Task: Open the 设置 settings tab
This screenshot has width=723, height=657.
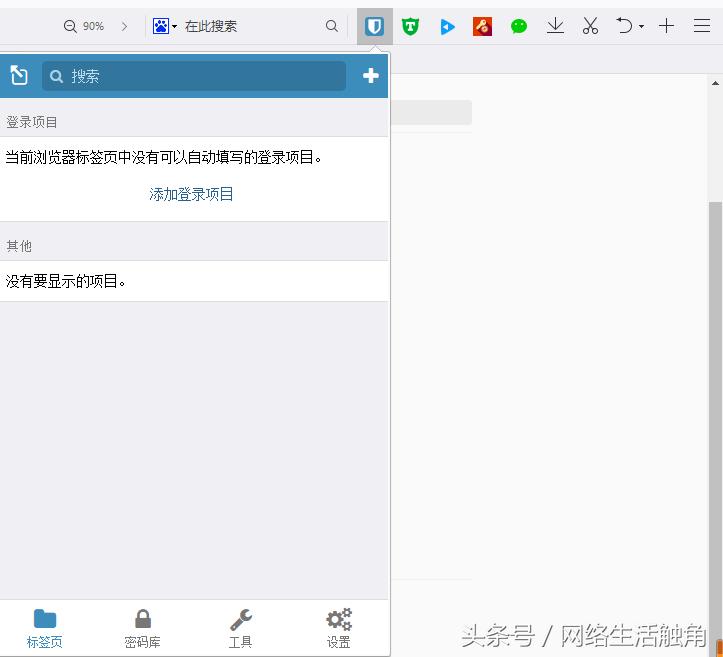Action: click(x=338, y=628)
